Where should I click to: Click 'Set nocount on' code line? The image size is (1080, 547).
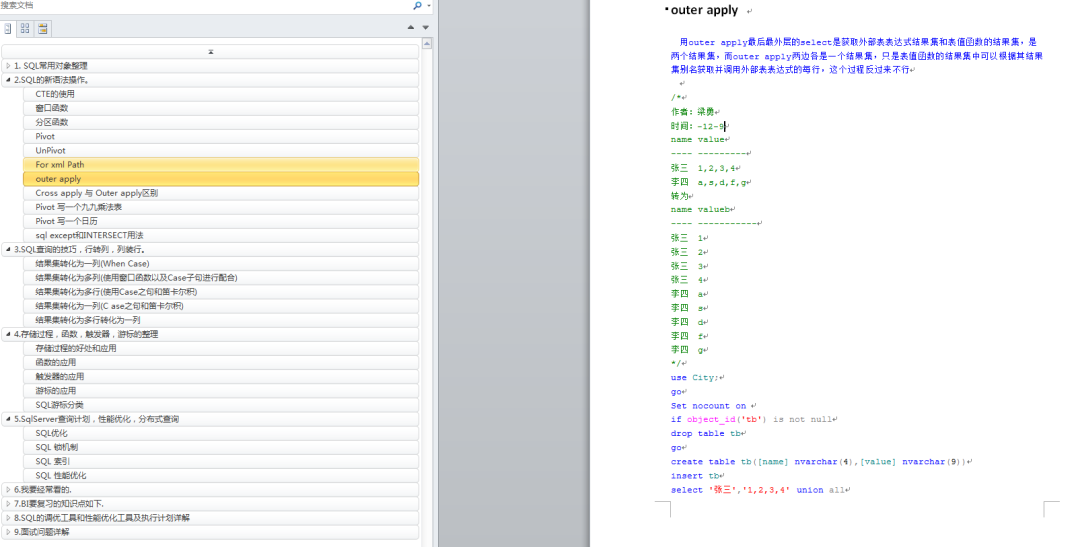click(x=708, y=406)
